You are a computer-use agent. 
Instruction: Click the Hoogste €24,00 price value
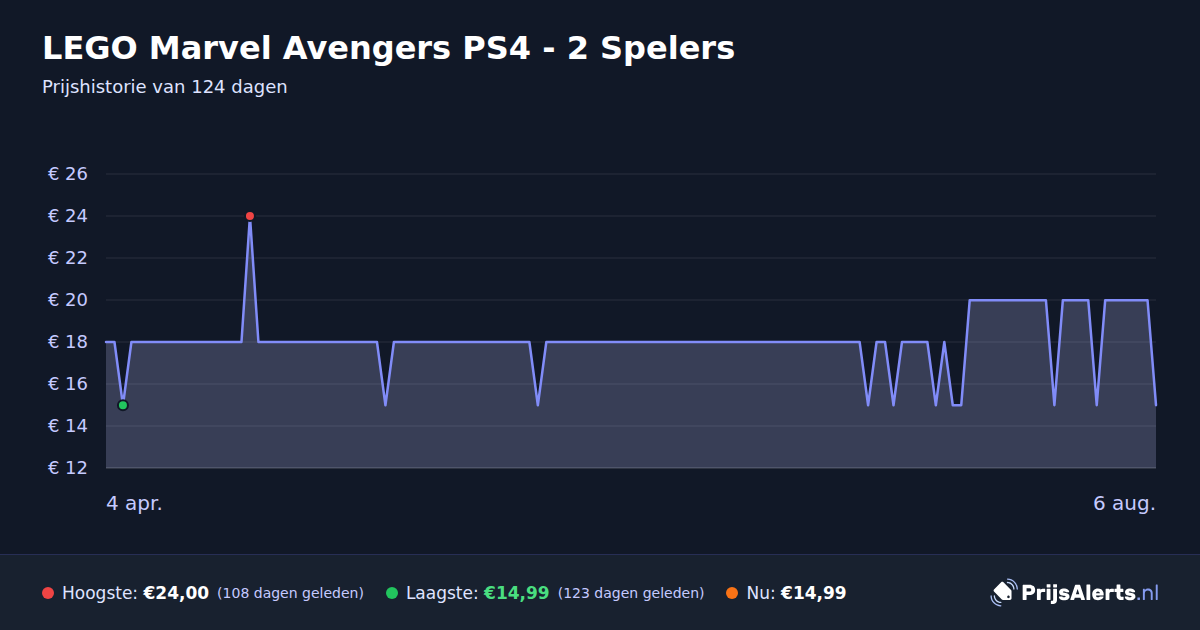coord(176,593)
